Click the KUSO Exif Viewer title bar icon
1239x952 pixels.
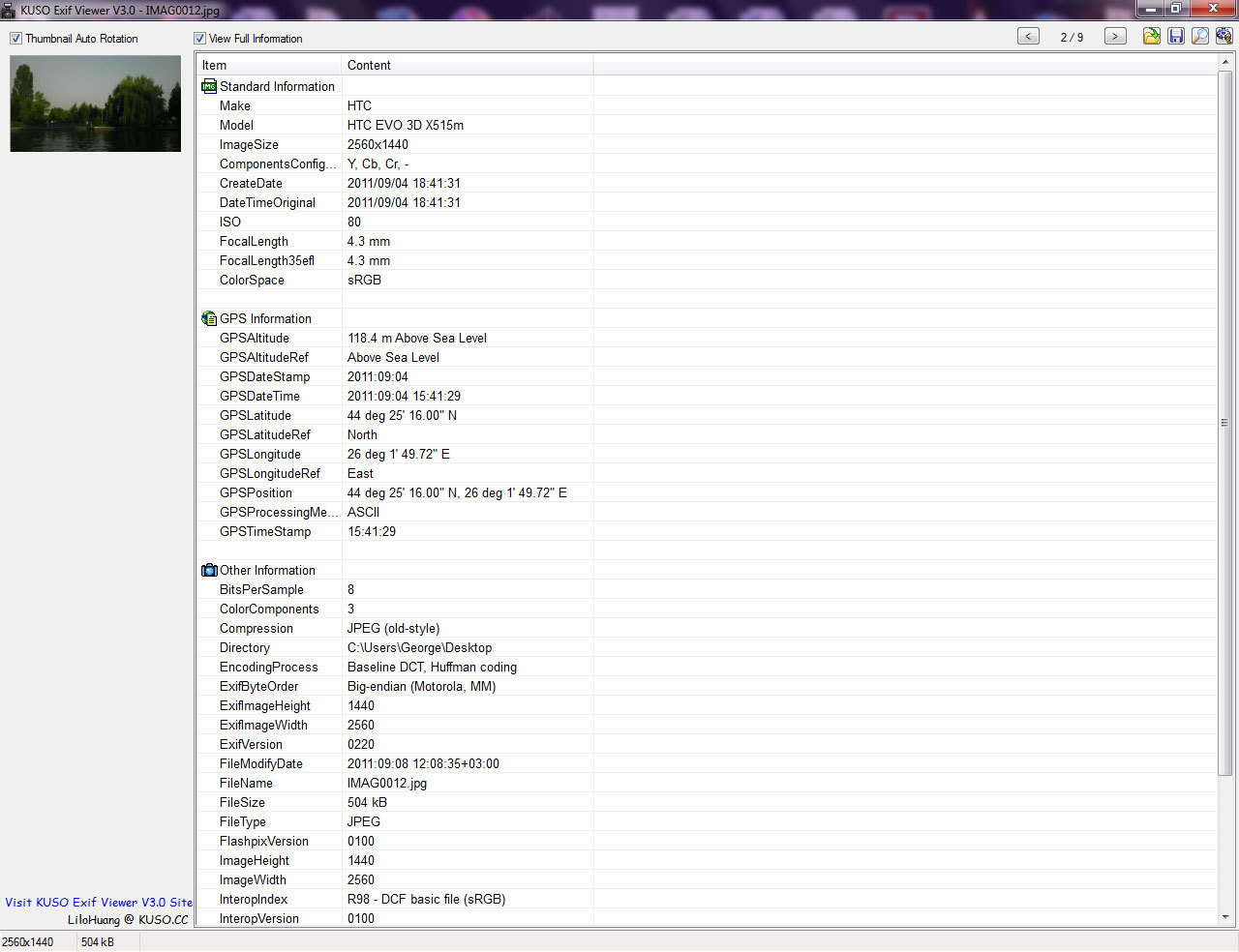9,11
